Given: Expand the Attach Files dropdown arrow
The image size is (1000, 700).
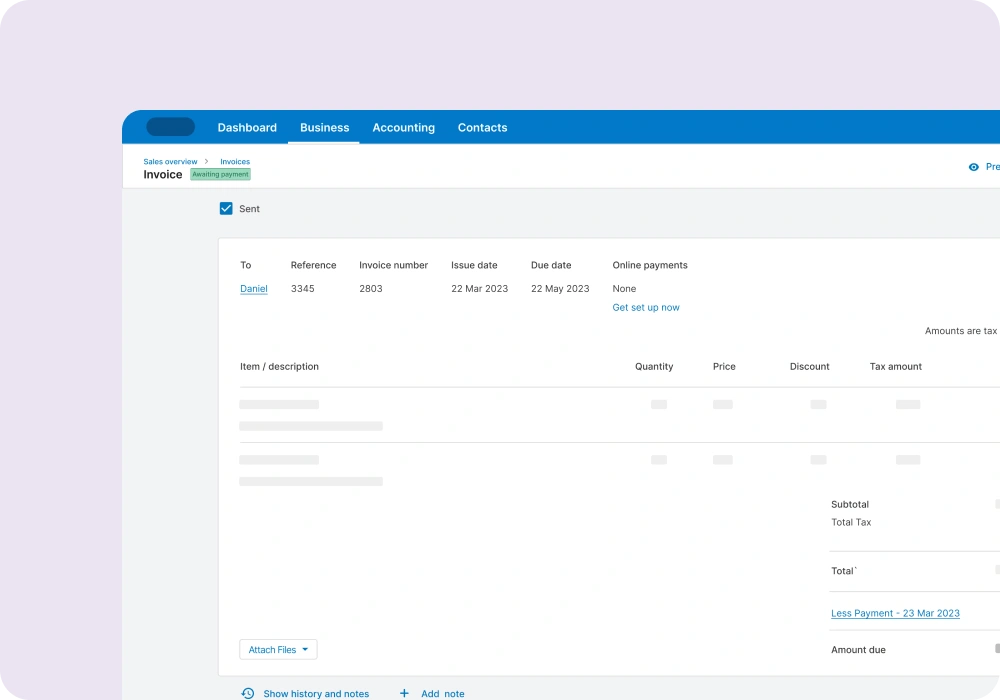Looking at the screenshot, I should point(305,650).
